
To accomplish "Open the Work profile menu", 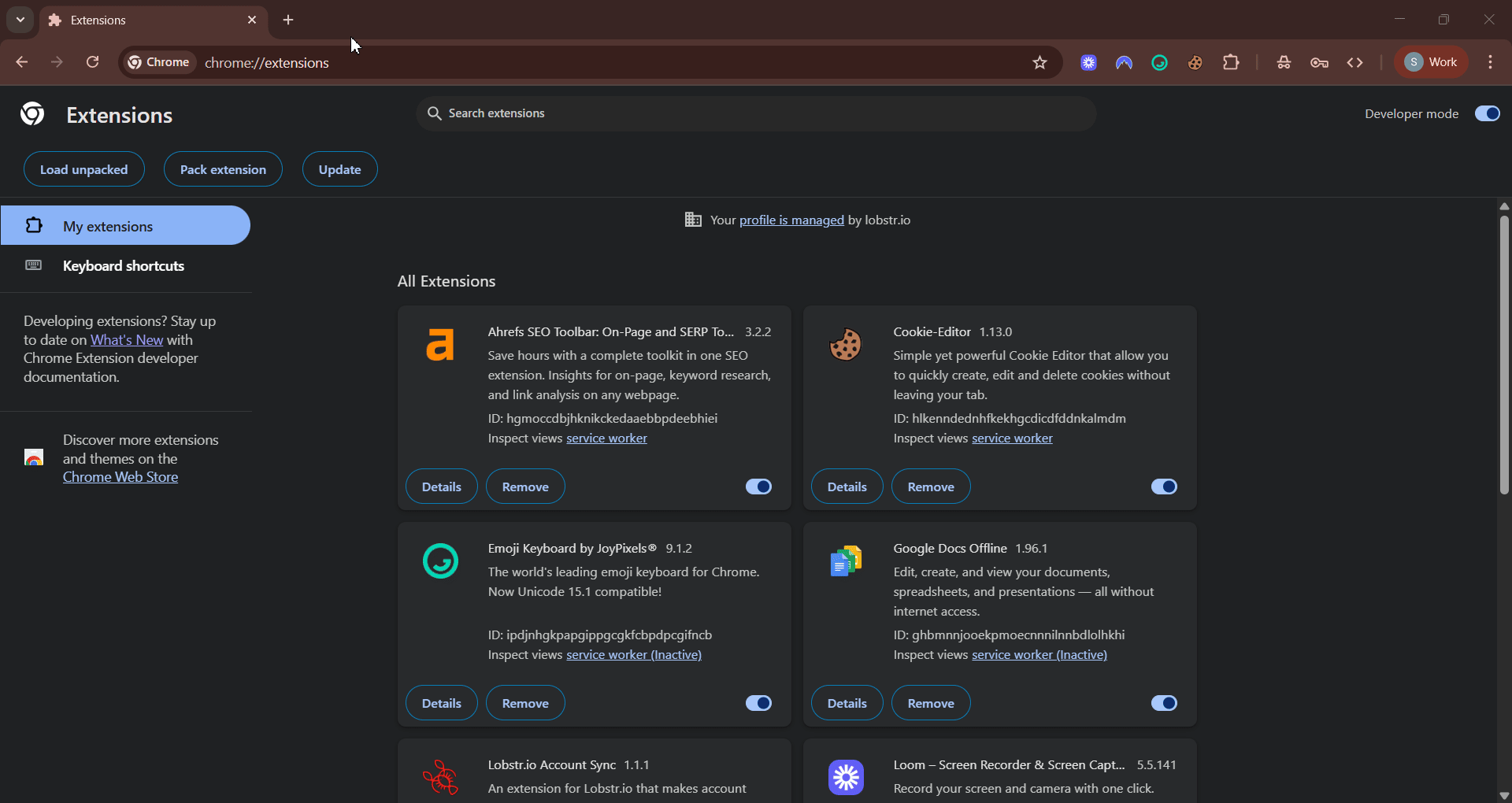I will 1431,62.
